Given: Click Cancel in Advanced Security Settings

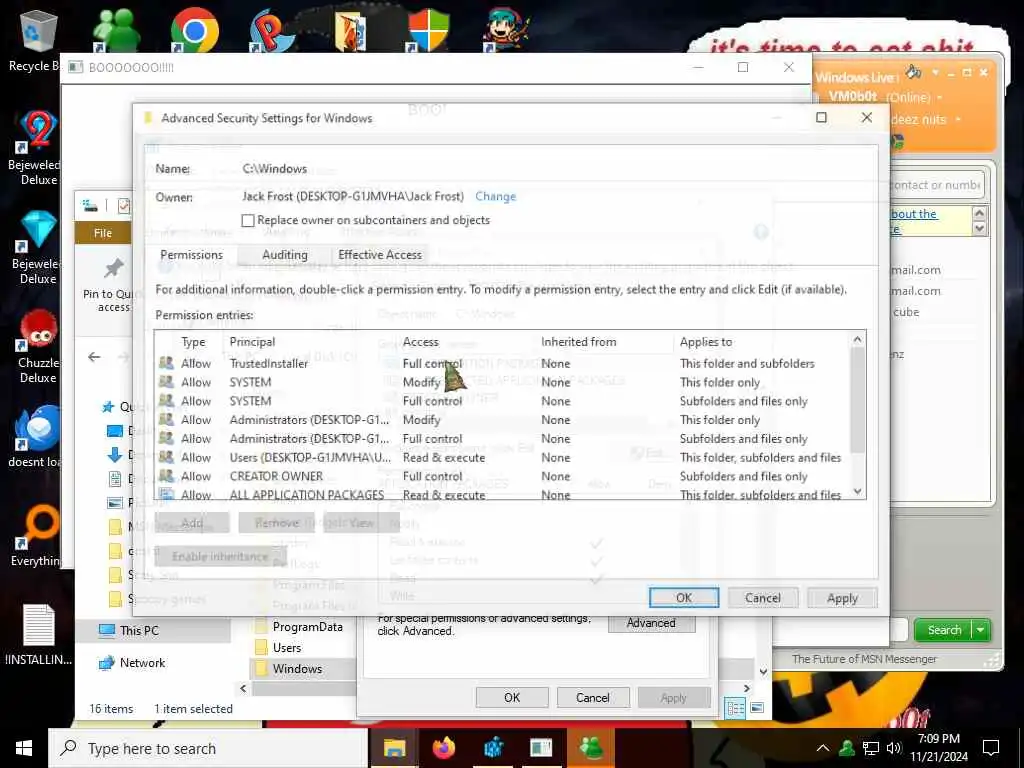Looking at the screenshot, I should (763, 598).
